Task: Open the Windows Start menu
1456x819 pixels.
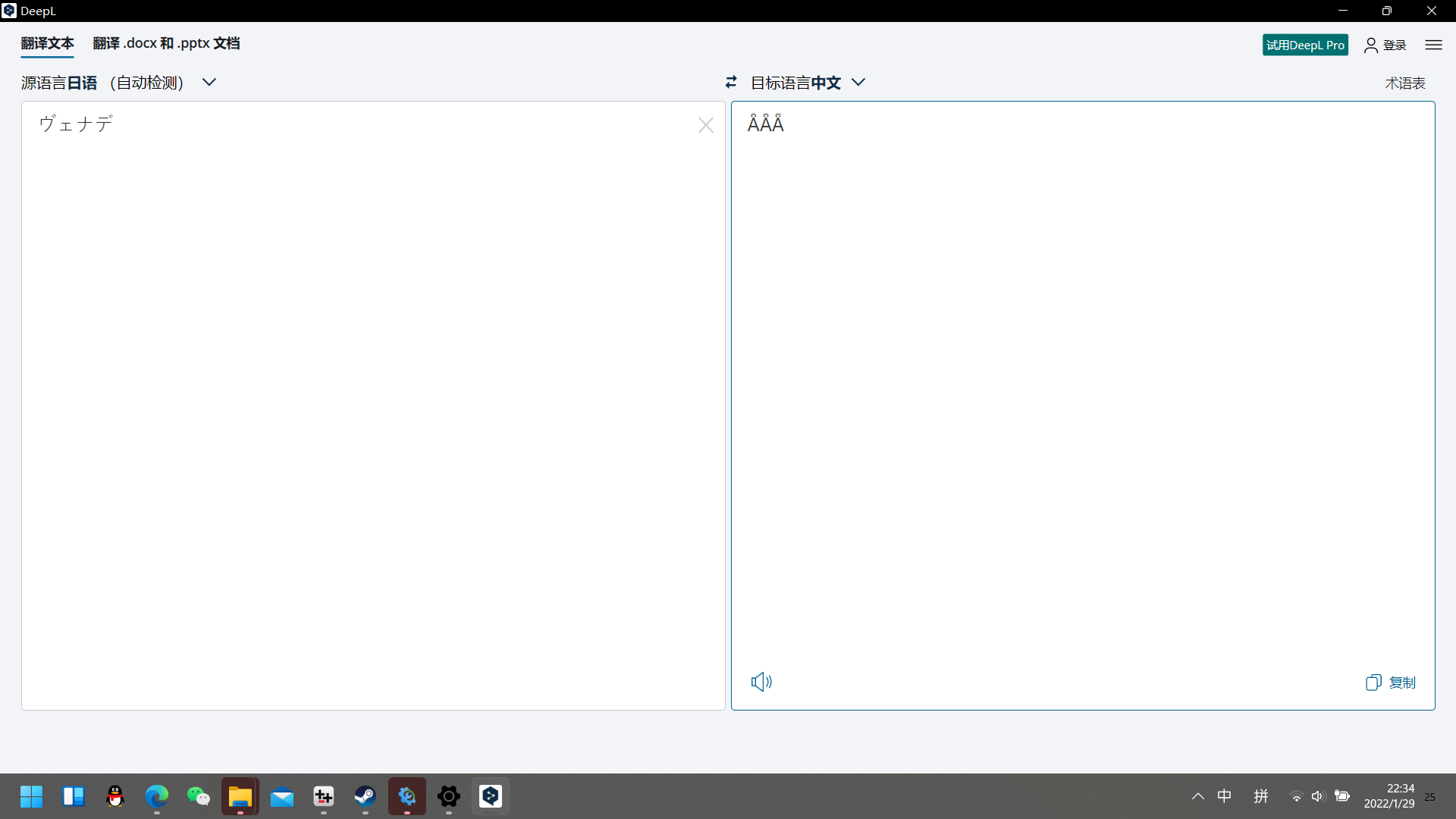Action: pos(31,796)
